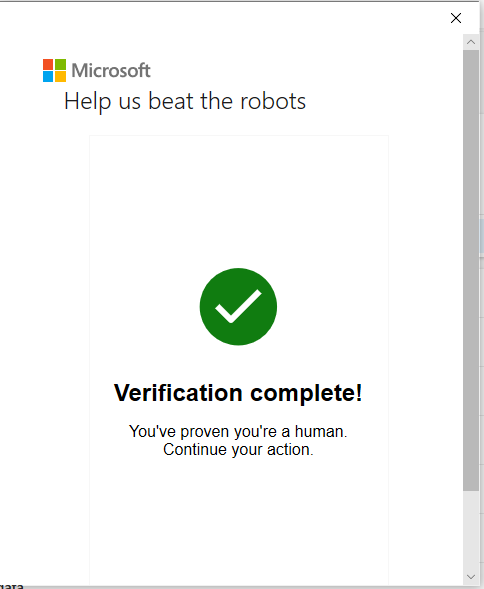The width and height of the screenshot is (484, 589).
Task: Click the scrollbar up arrow
Action: pos(471,42)
